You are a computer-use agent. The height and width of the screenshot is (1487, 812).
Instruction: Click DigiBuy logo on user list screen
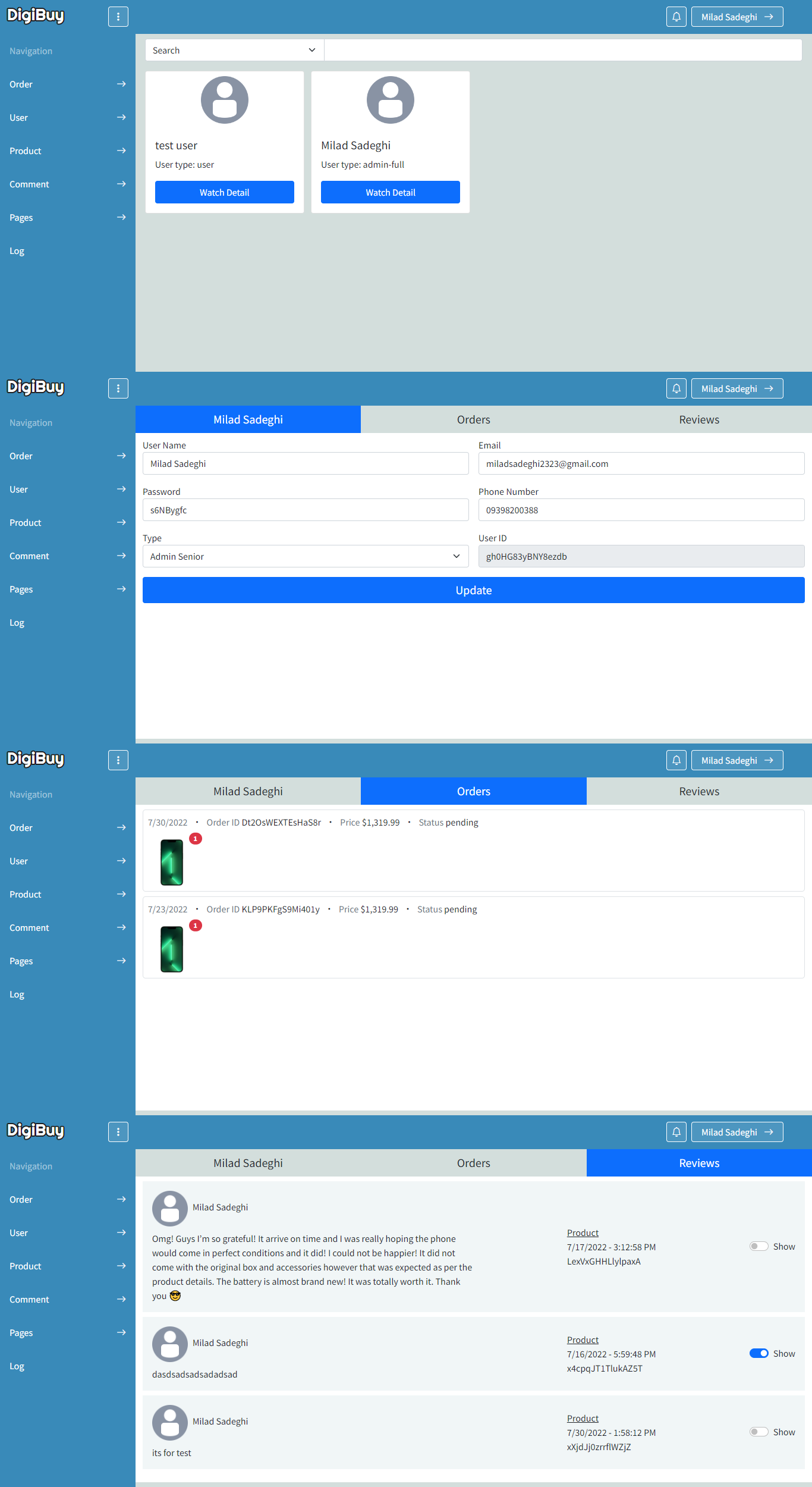click(x=36, y=15)
